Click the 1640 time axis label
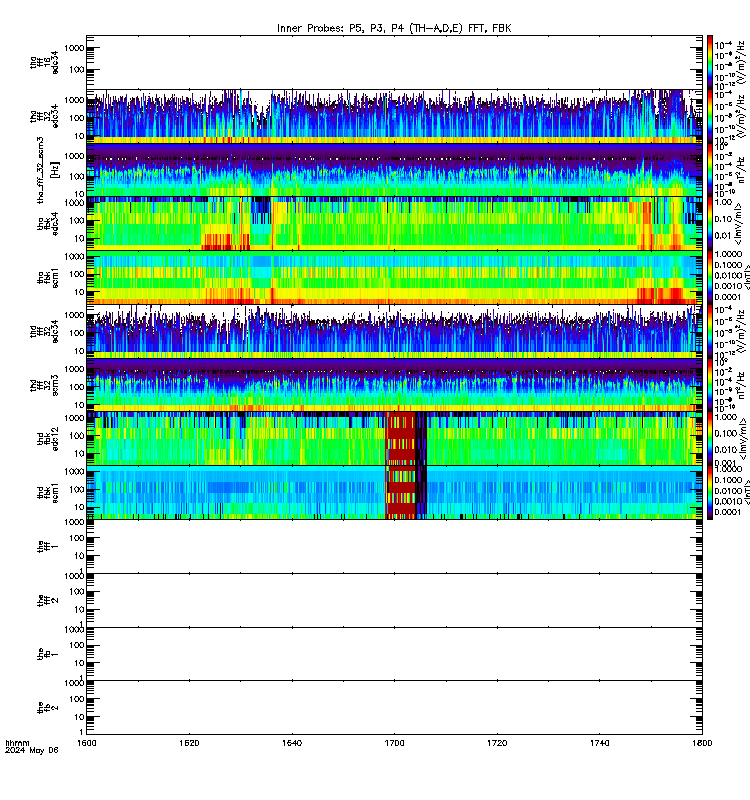The width and height of the screenshot is (750, 800). [292, 743]
